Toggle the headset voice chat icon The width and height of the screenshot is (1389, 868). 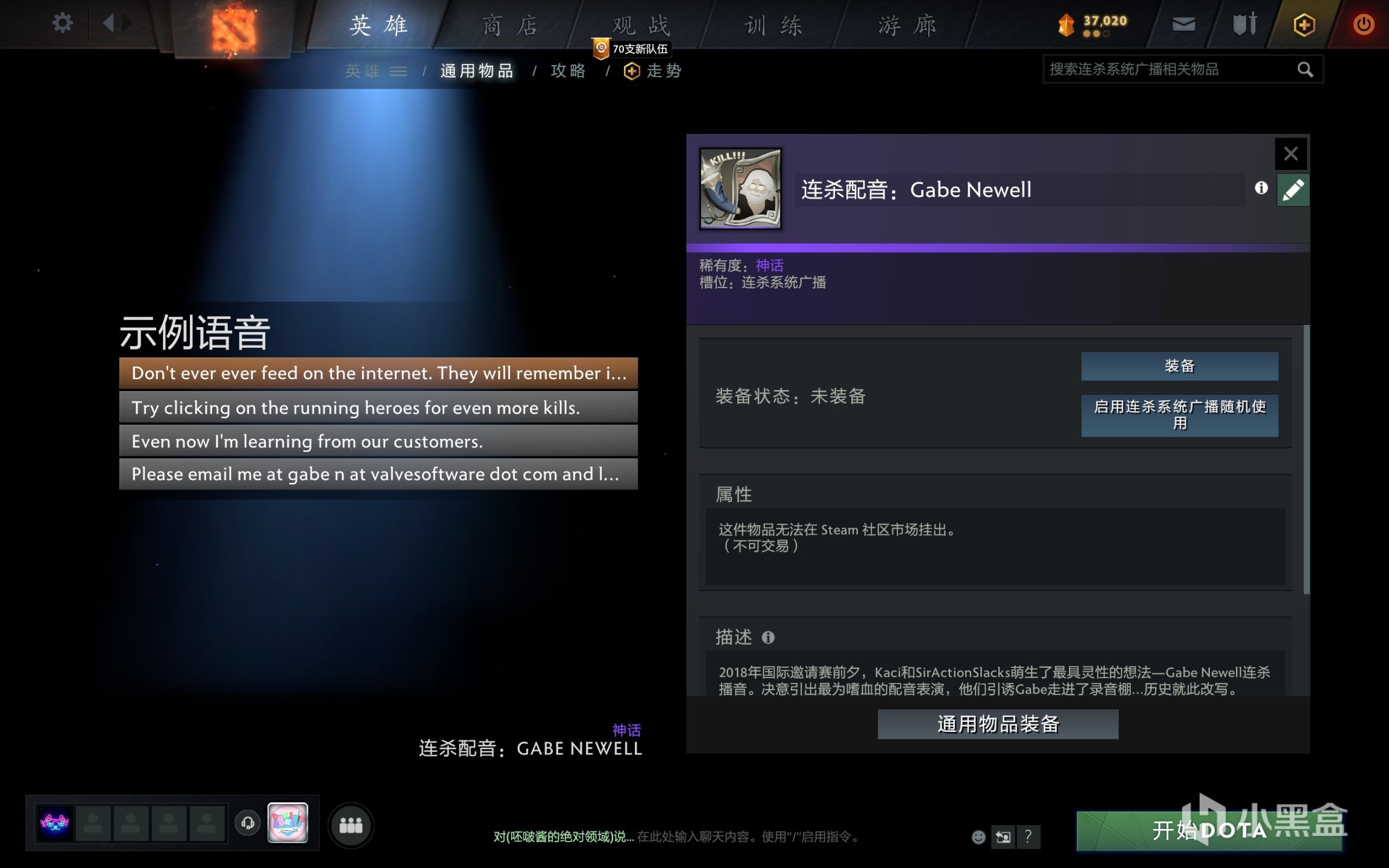(248, 823)
